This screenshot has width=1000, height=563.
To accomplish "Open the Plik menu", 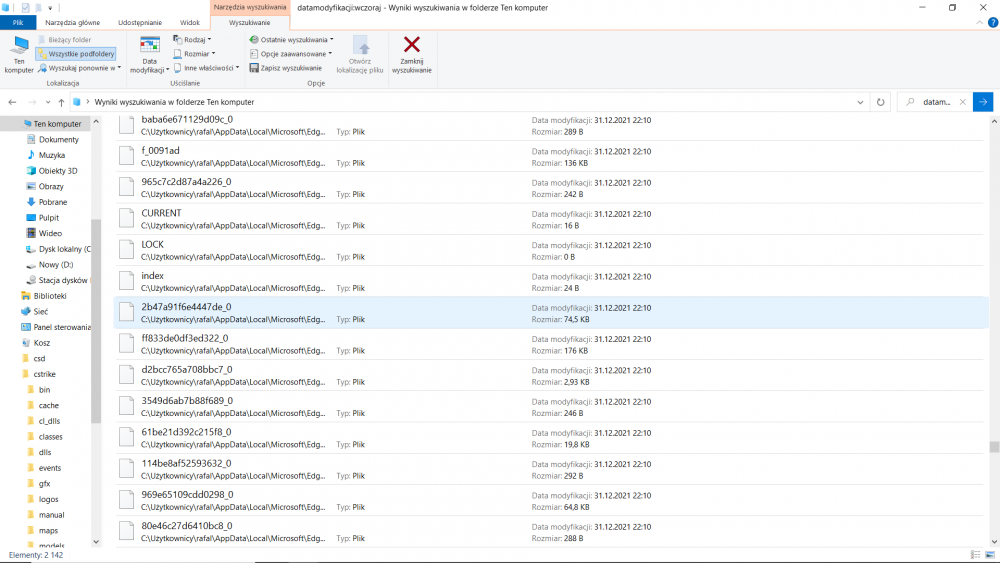I will click(x=18, y=22).
